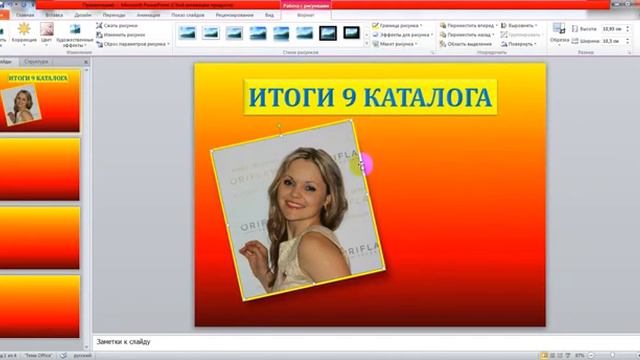
Task: Click the Ширина width input field
Action: (612, 41)
